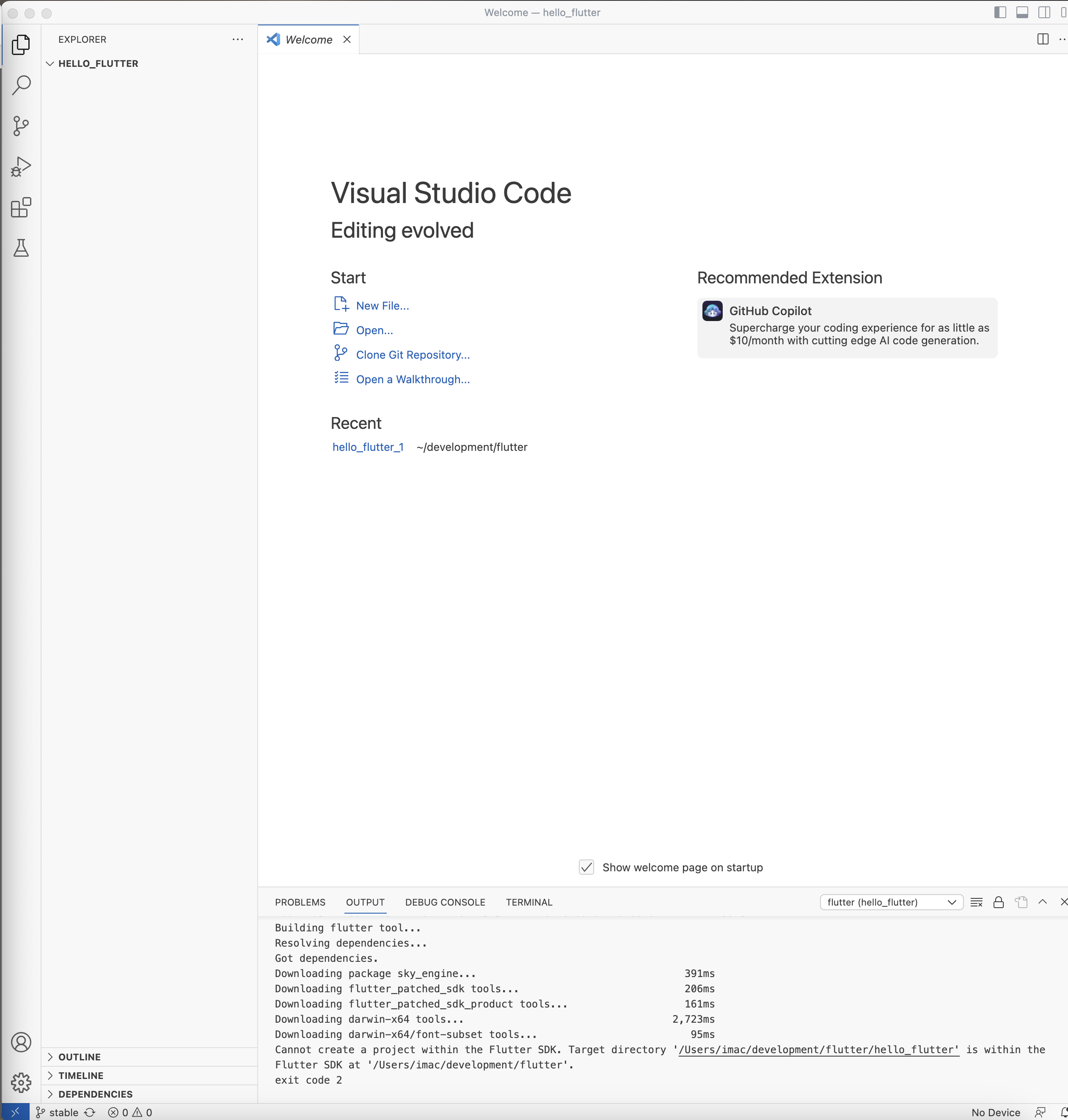The width and height of the screenshot is (1068, 1120).
Task: Click the stable branch status item
Action: (58, 1112)
